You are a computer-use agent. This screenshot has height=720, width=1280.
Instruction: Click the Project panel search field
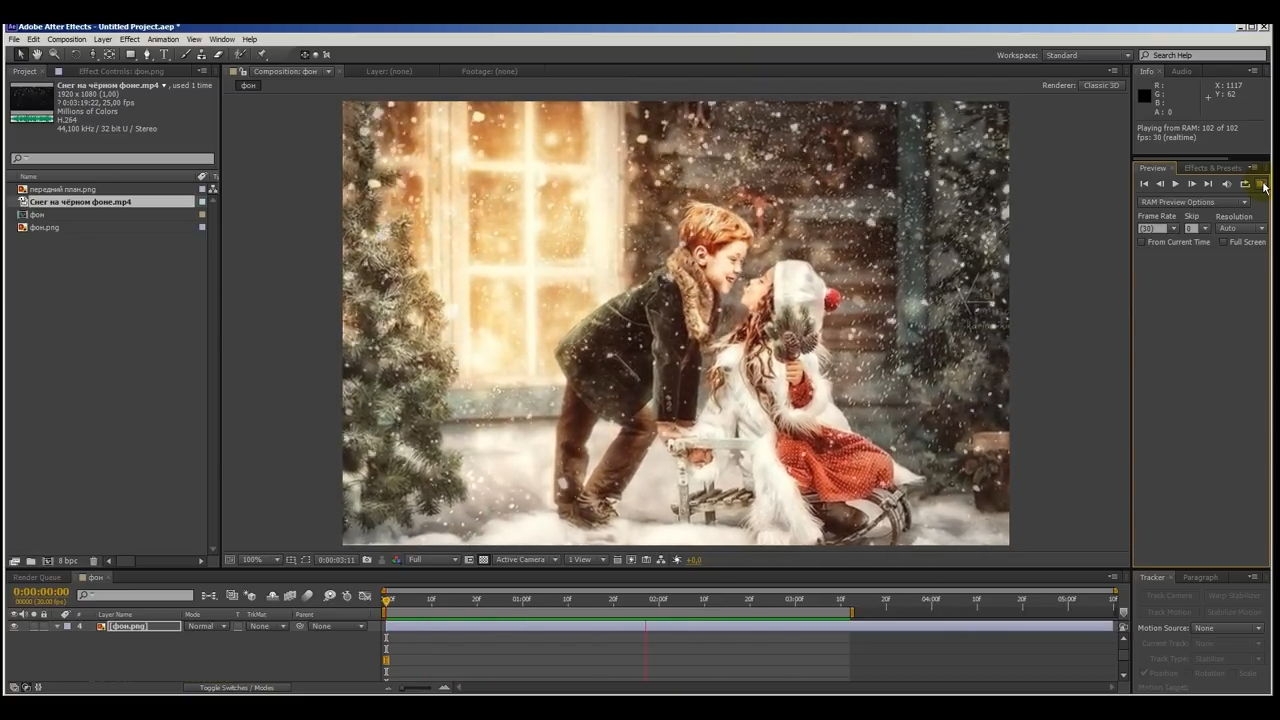coord(112,159)
